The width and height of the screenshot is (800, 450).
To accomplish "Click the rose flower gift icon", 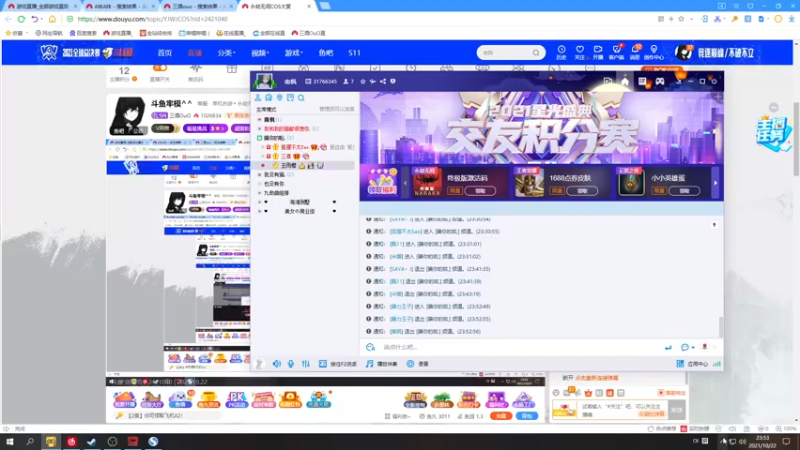I will 705,347.
